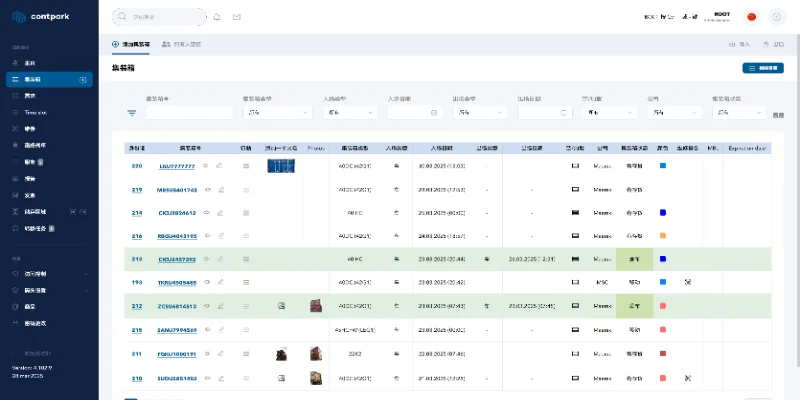The image size is (800, 400).
Task: Click the filter icon beside search fields
Action: pos(131,113)
